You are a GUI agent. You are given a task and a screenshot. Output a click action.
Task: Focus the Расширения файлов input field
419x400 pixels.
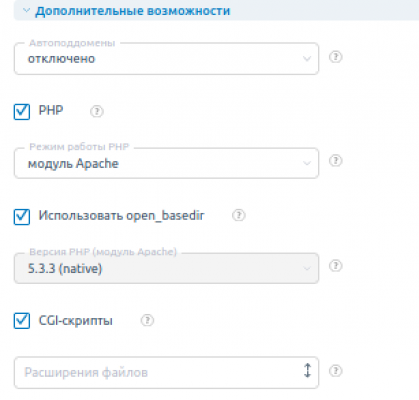click(166, 373)
